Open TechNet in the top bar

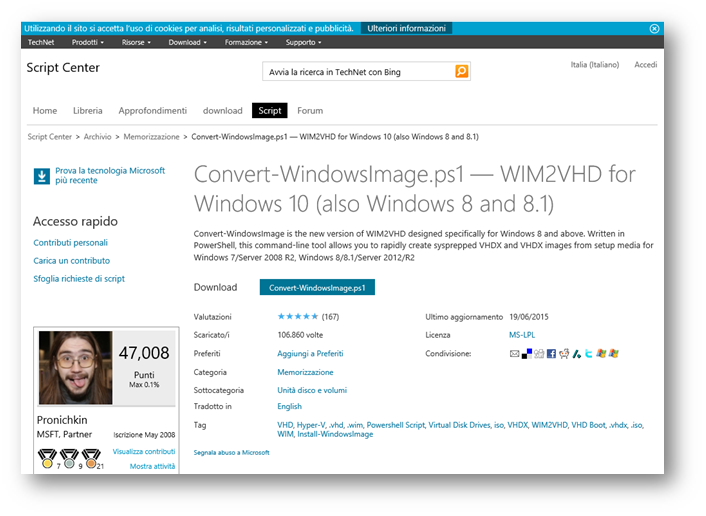[41, 42]
